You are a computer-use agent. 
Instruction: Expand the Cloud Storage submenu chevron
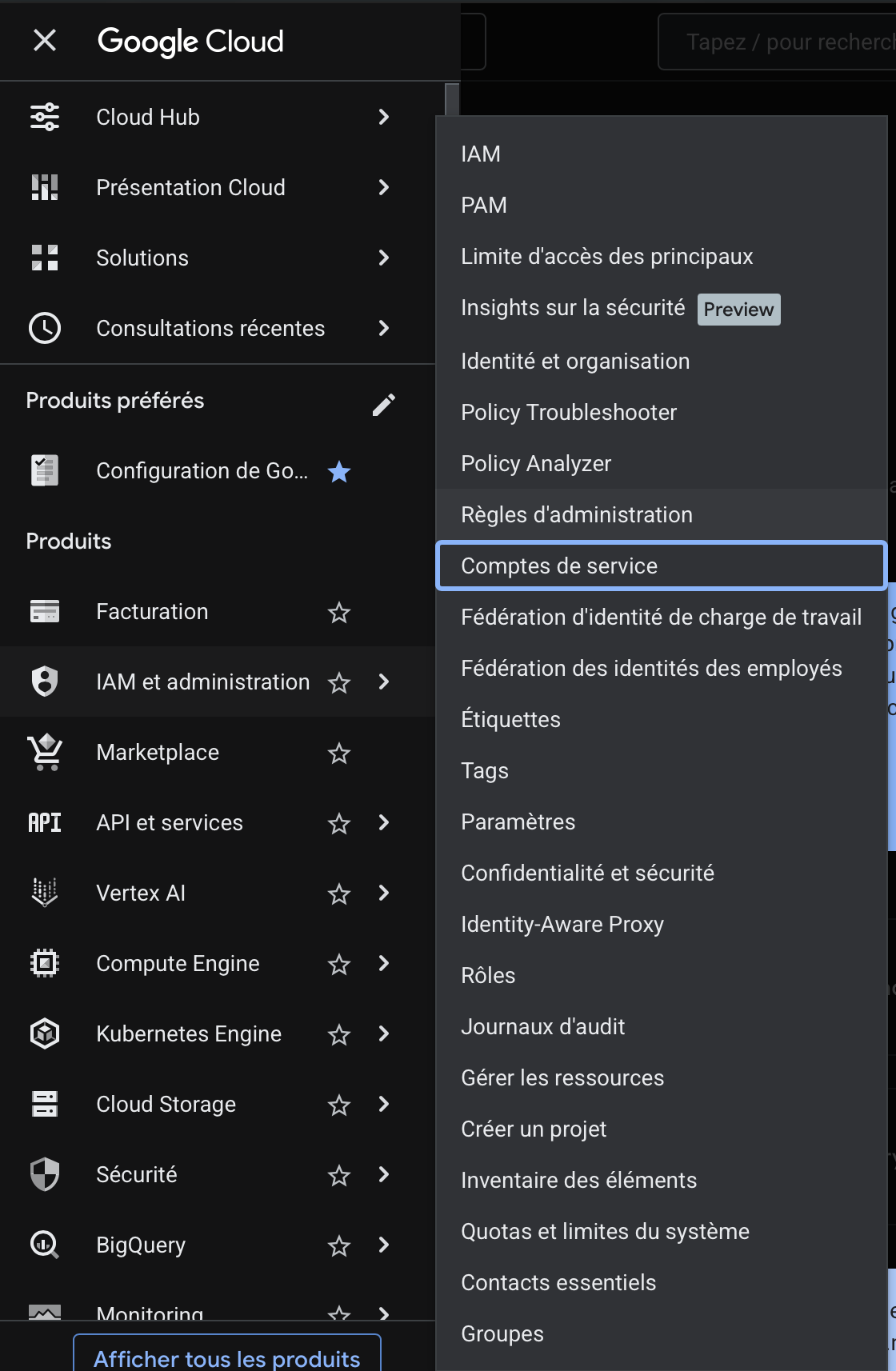[384, 1104]
